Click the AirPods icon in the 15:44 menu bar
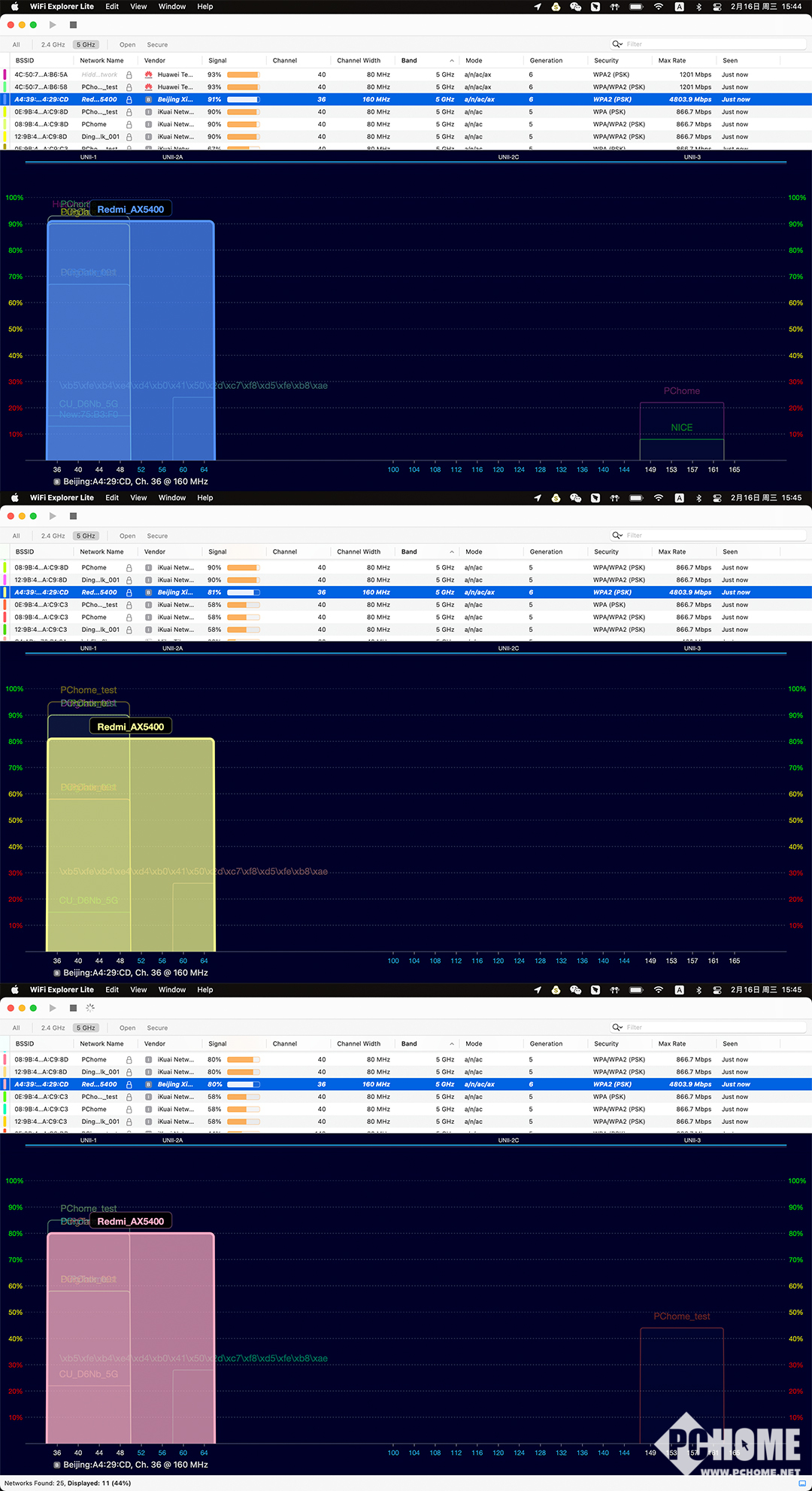812x1491 pixels. (x=615, y=6)
